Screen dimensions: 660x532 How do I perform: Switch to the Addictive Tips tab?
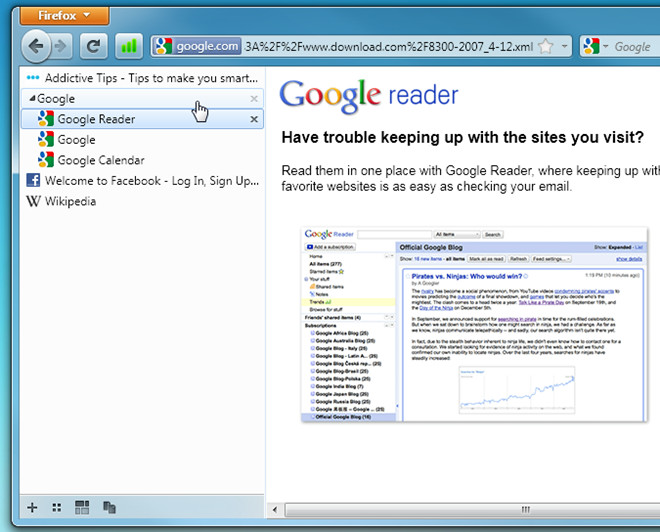(142, 78)
